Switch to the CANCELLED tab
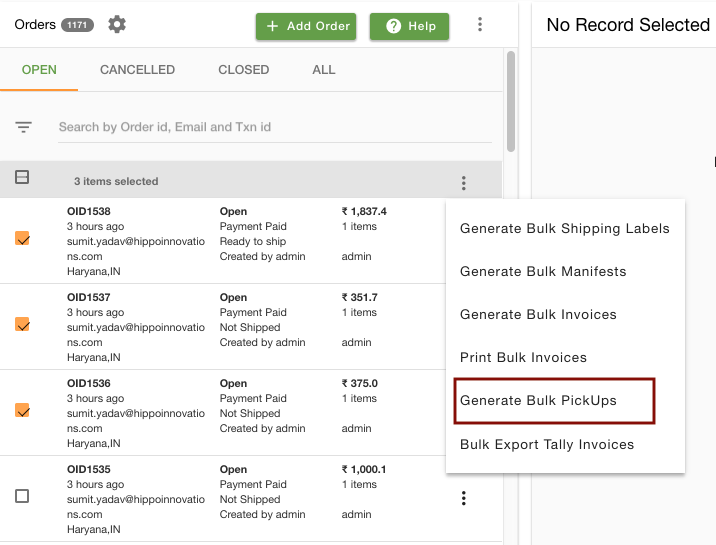Screen dimensions: 716x545 click(137, 70)
